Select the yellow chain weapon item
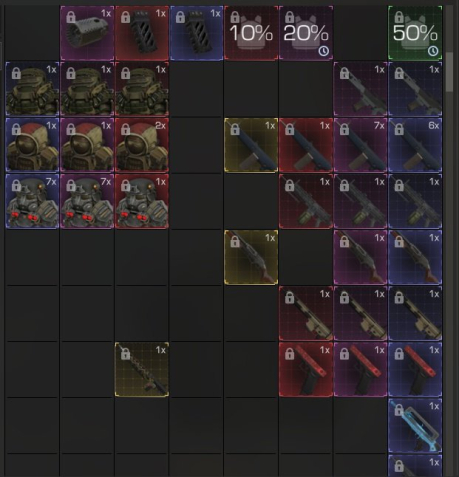This screenshot has width=459, height=477. [x=142, y=370]
